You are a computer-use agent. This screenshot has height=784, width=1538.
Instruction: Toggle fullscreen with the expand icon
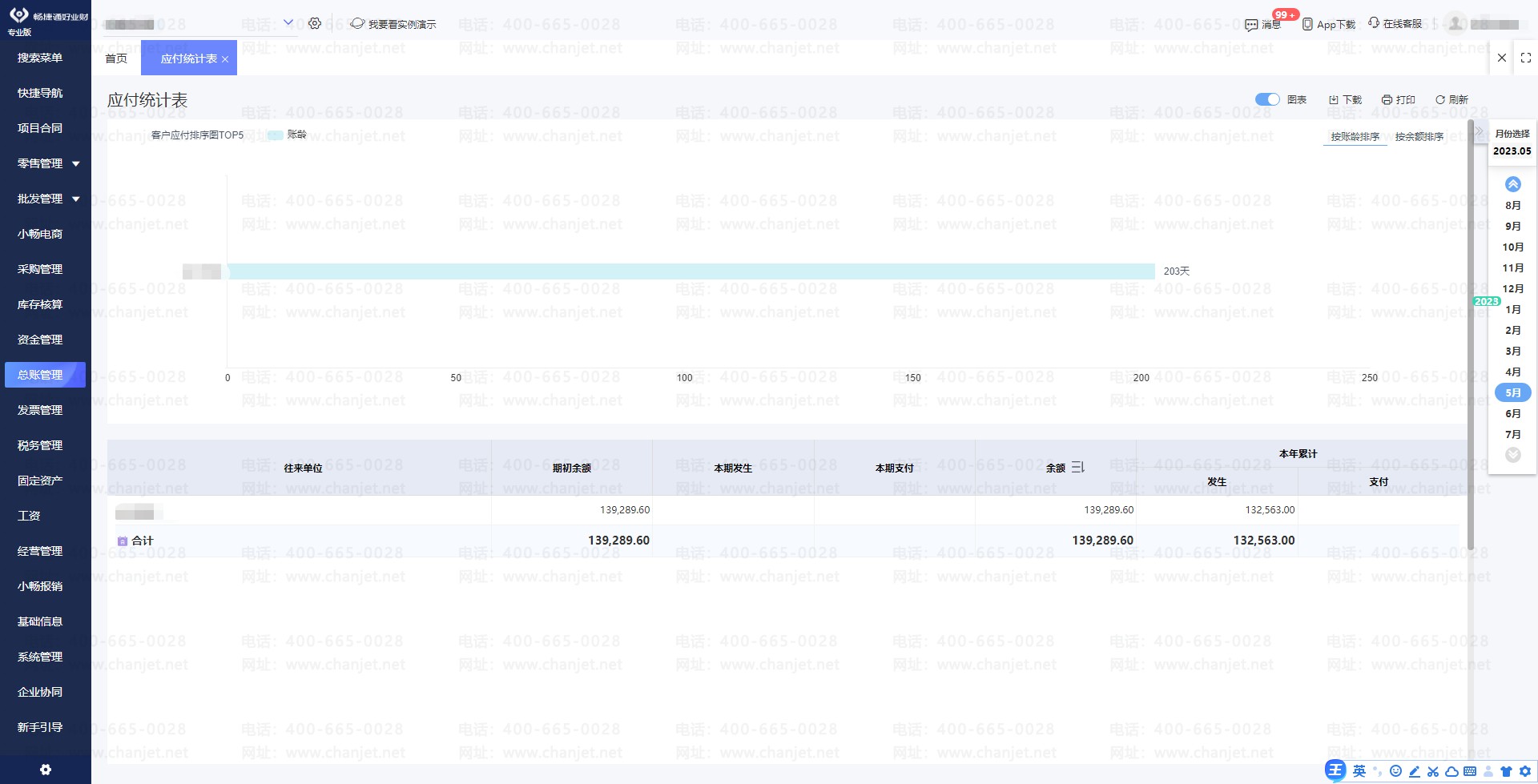pos(1526,58)
